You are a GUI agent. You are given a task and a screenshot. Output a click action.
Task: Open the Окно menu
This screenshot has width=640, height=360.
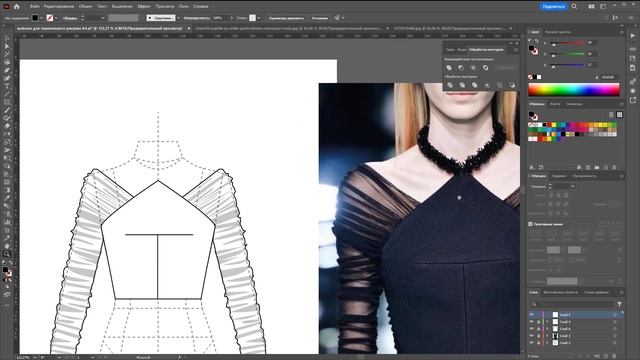click(x=184, y=7)
